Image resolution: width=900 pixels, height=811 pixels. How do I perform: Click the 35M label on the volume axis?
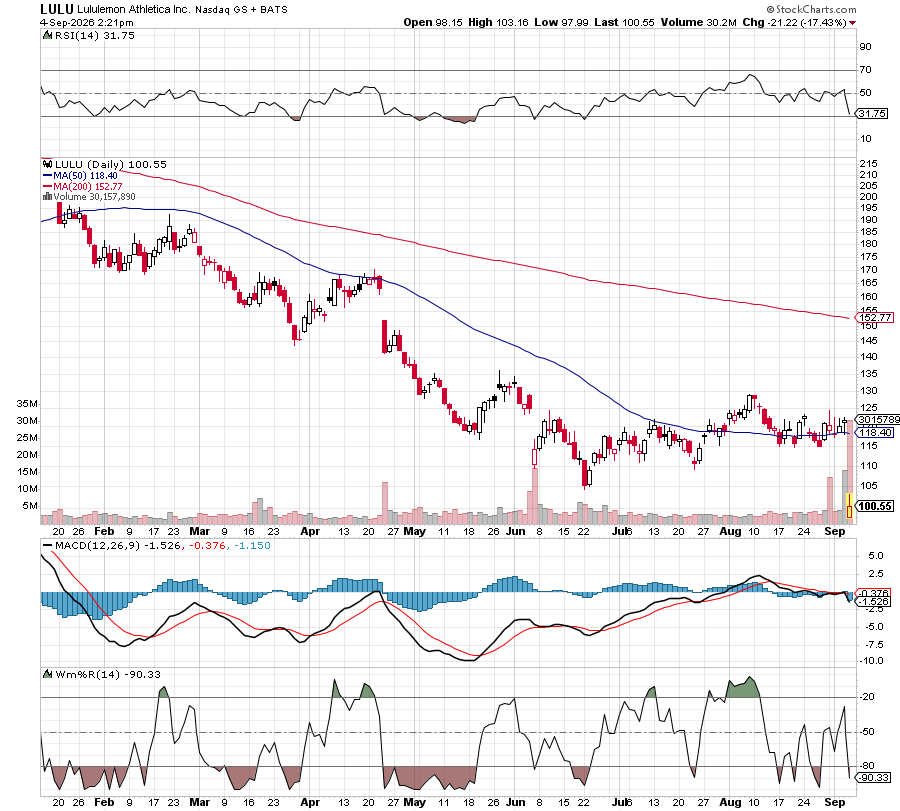click(x=27, y=404)
